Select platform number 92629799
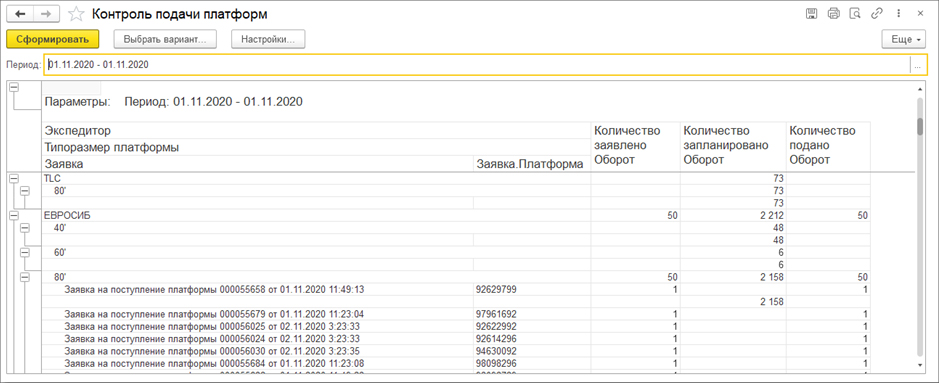Viewport: 939px width, 383px height. pyautogui.click(x=496, y=290)
